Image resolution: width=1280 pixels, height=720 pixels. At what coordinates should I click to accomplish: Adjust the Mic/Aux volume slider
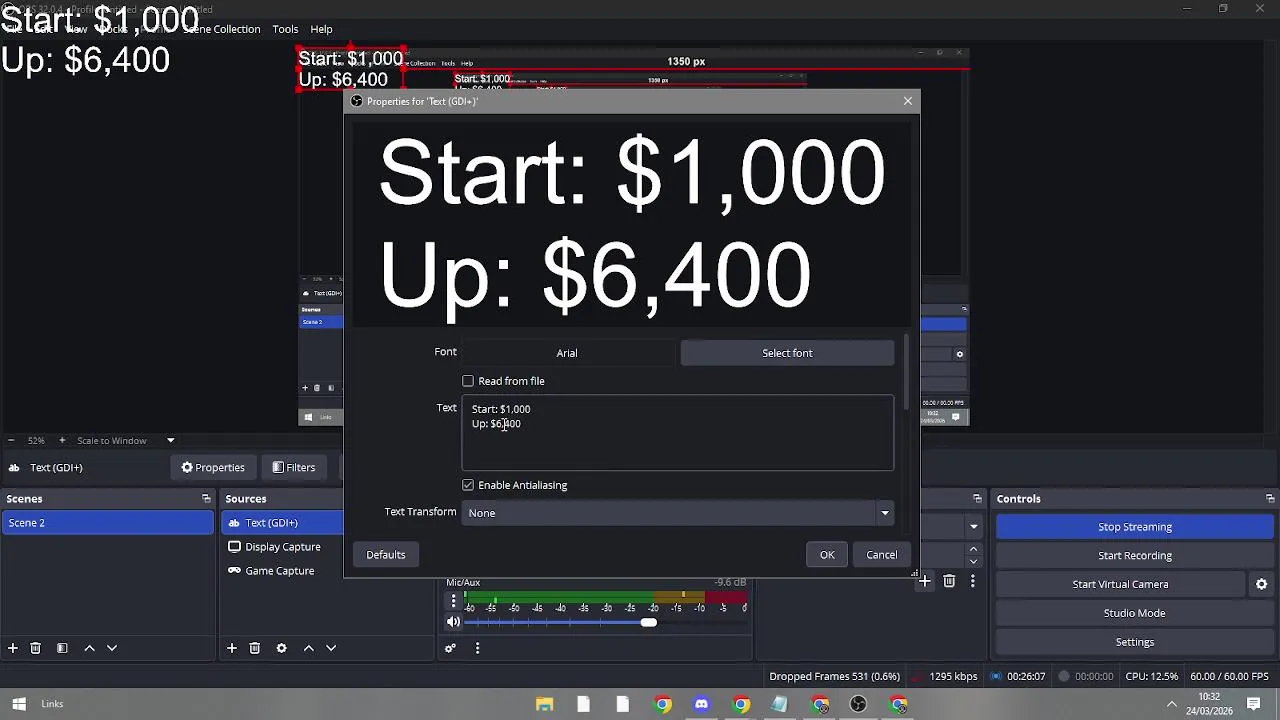click(649, 622)
